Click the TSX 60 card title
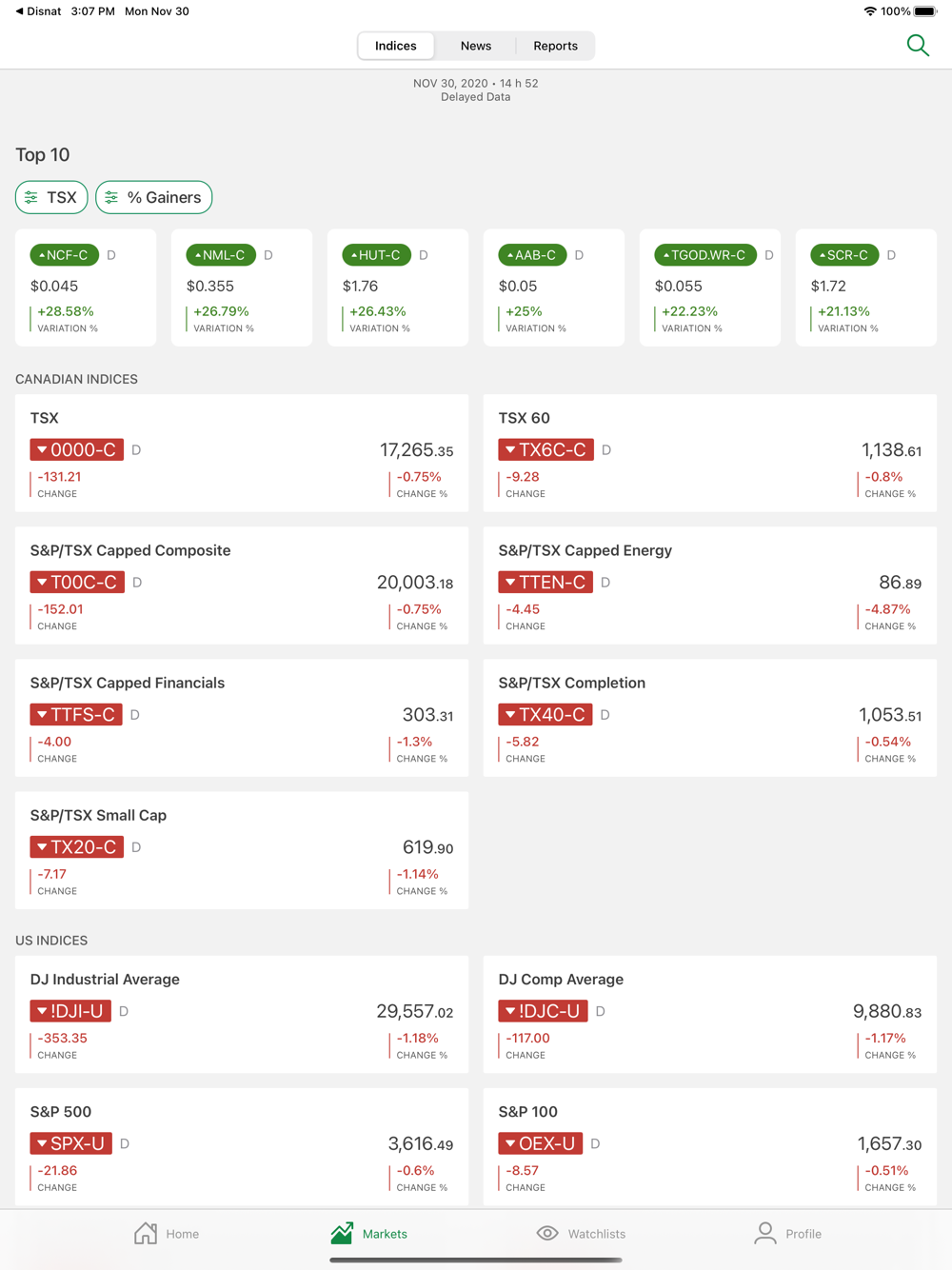 [x=525, y=418]
